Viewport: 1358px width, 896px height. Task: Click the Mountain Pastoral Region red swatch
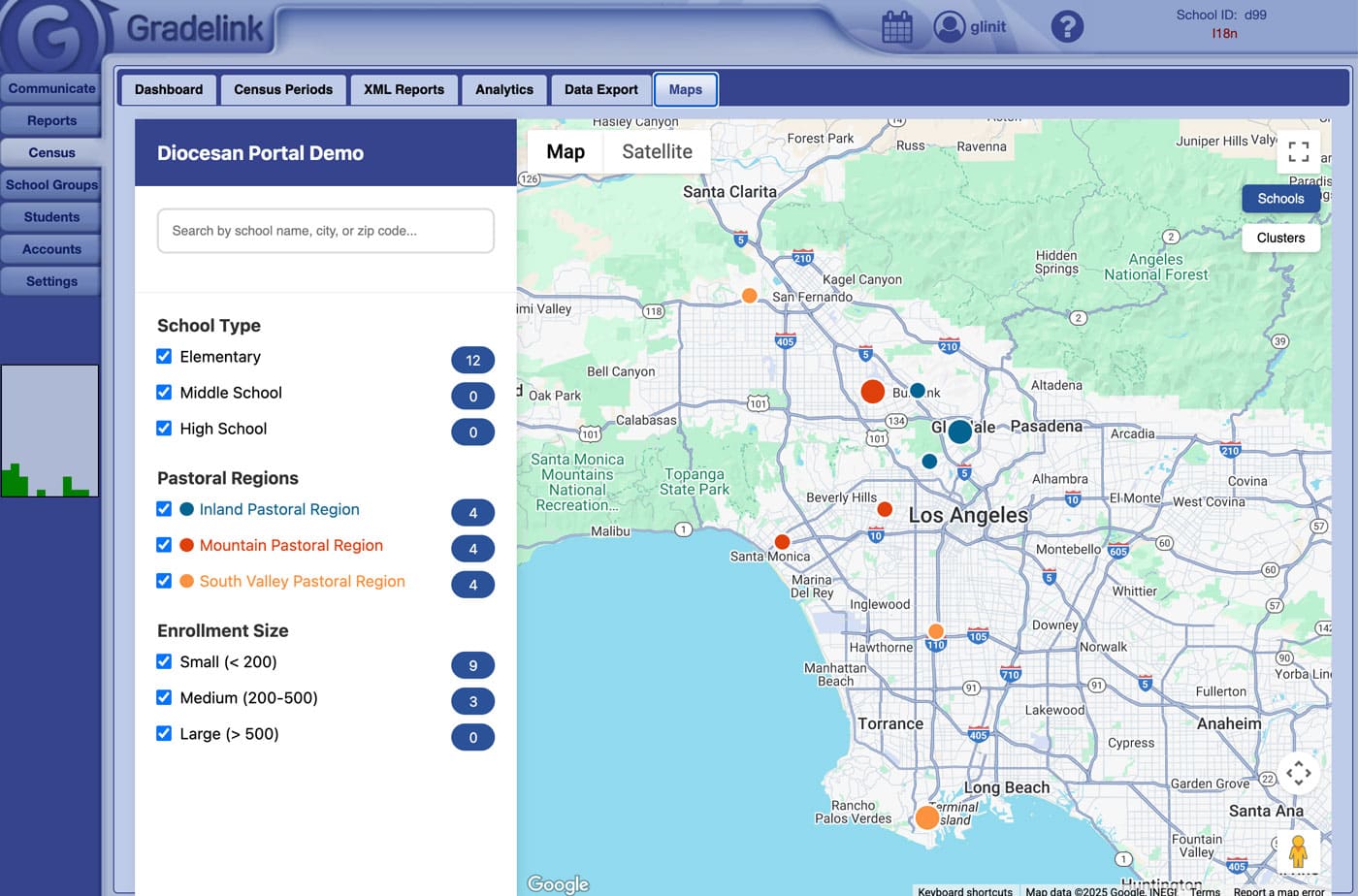coord(186,545)
